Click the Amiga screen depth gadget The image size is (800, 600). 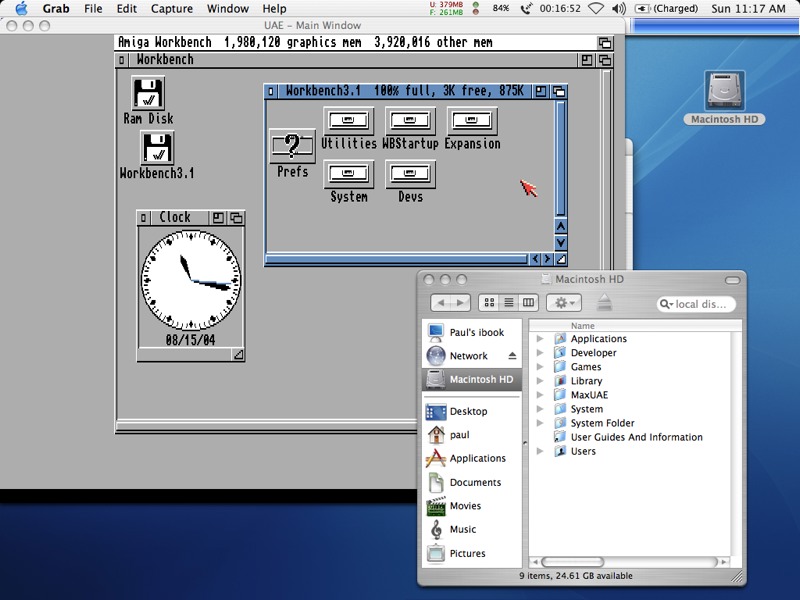click(605, 43)
